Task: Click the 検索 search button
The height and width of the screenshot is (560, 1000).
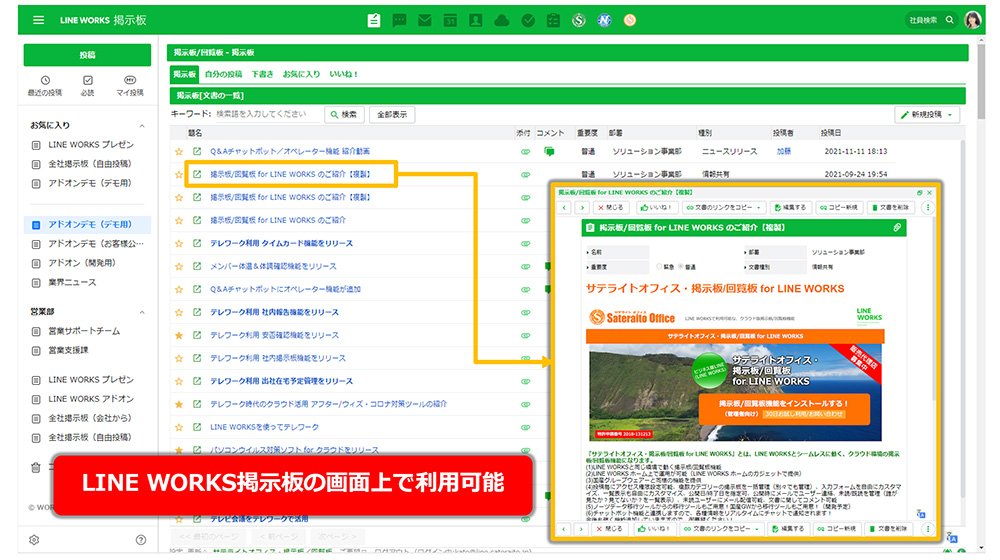Action: pyautogui.click(x=344, y=115)
